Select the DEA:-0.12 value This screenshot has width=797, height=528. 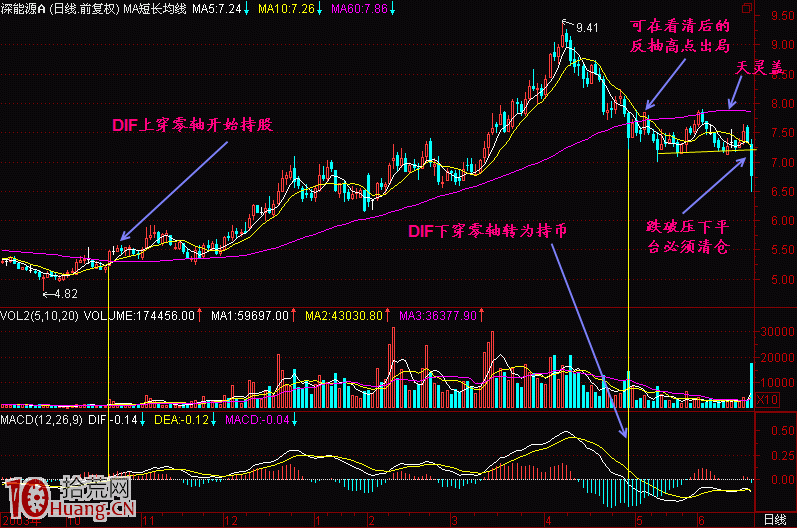tap(182, 420)
